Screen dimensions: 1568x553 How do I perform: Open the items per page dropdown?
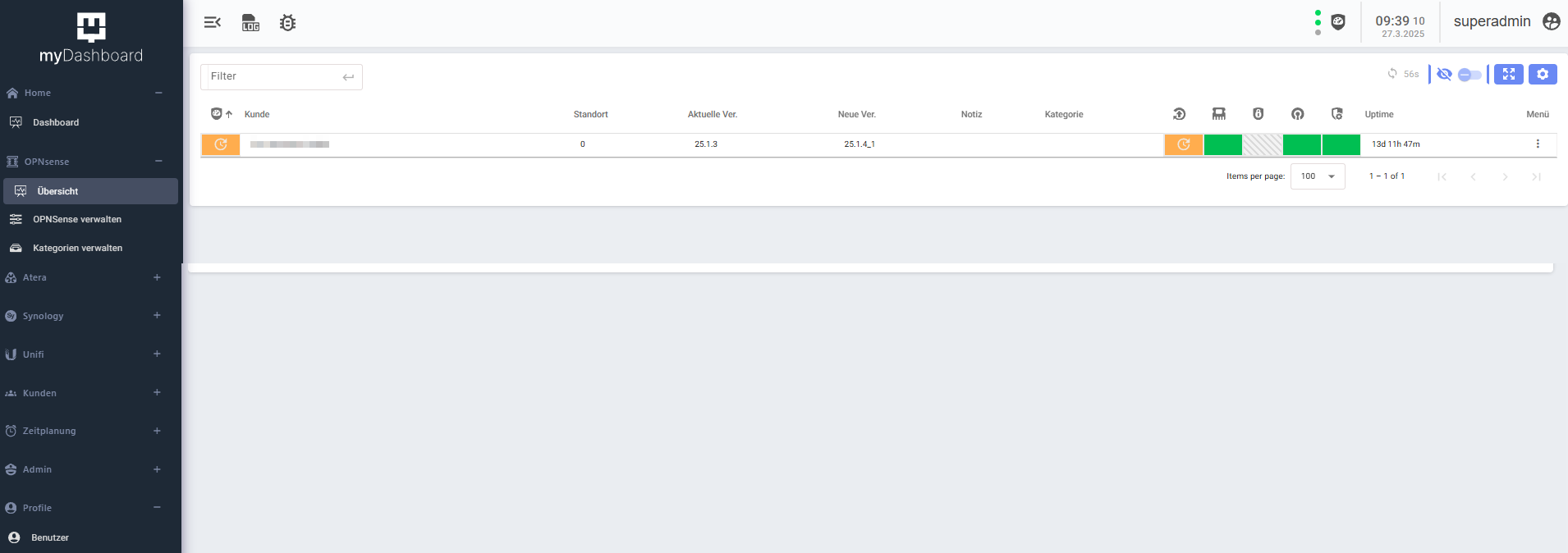[x=1317, y=176]
